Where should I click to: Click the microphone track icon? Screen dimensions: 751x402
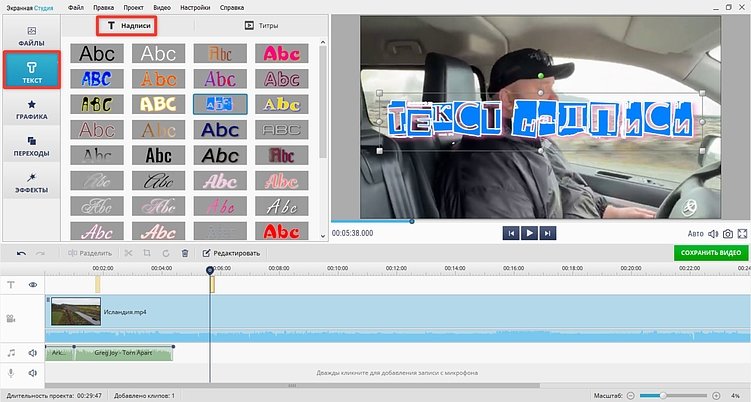pyautogui.click(x=11, y=373)
